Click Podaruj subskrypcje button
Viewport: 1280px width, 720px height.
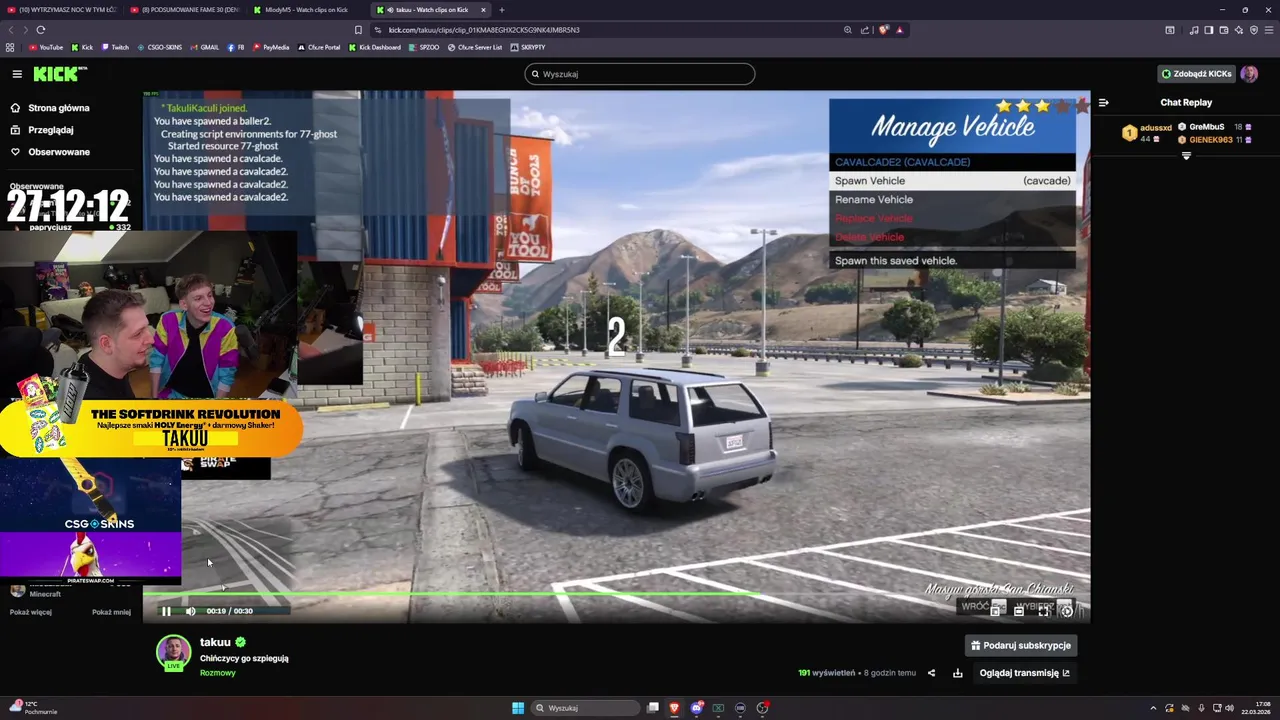[x=1020, y=646]
